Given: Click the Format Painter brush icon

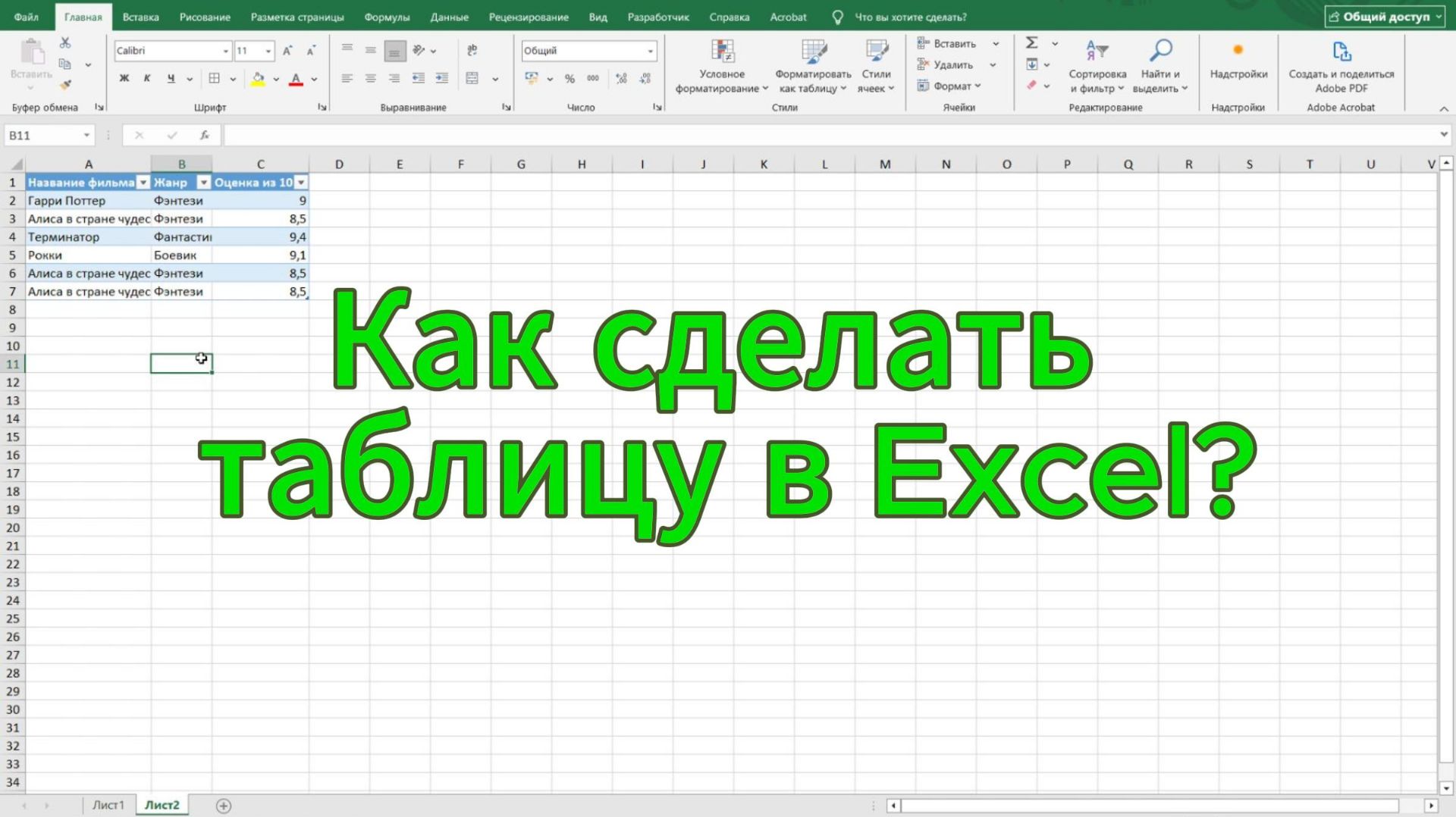Looking at the screenshot, I should tap(65, 85).
